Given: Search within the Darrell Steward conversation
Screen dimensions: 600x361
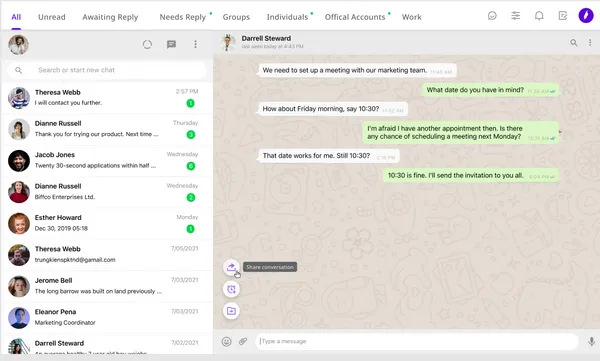Looking at the screenshot, I should coord(574,42).
